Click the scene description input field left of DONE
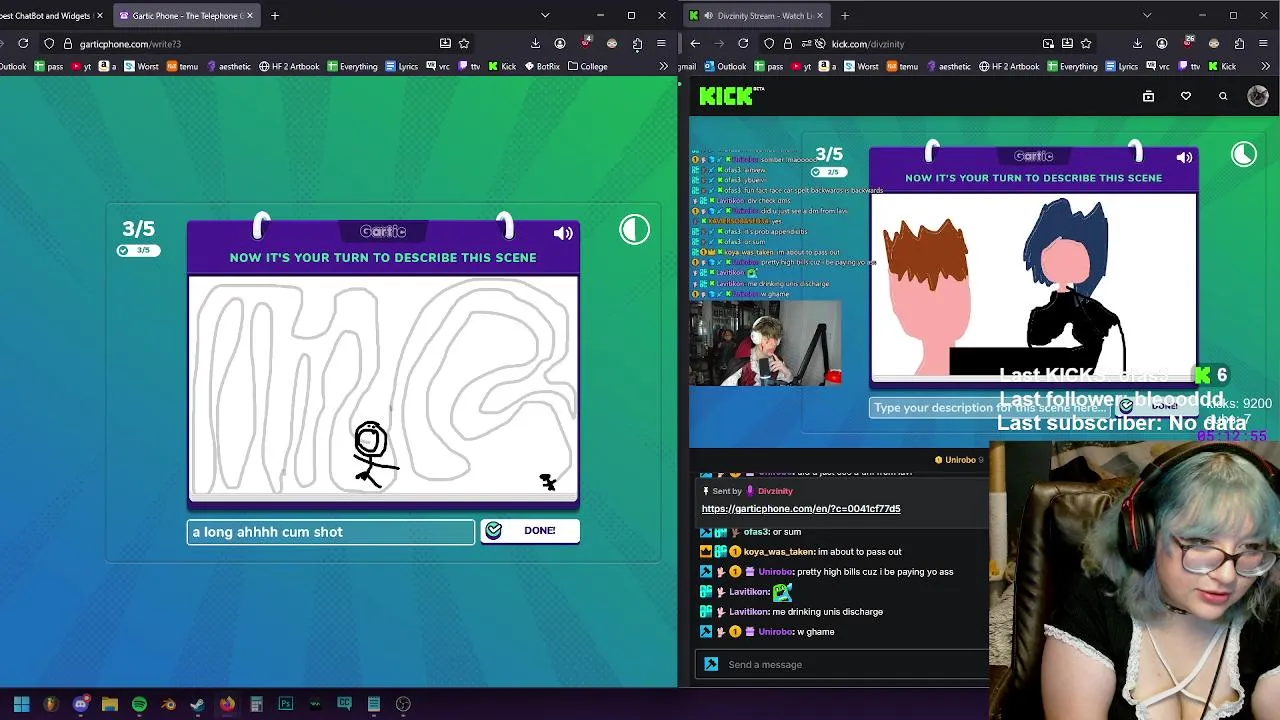 (x=331, y=532)
